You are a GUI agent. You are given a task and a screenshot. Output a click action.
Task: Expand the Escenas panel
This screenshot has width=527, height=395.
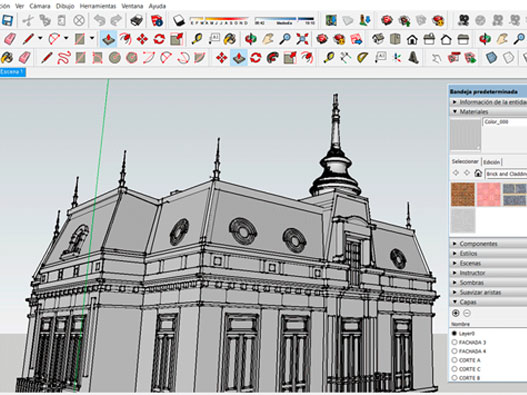click(x=488, y=263)
